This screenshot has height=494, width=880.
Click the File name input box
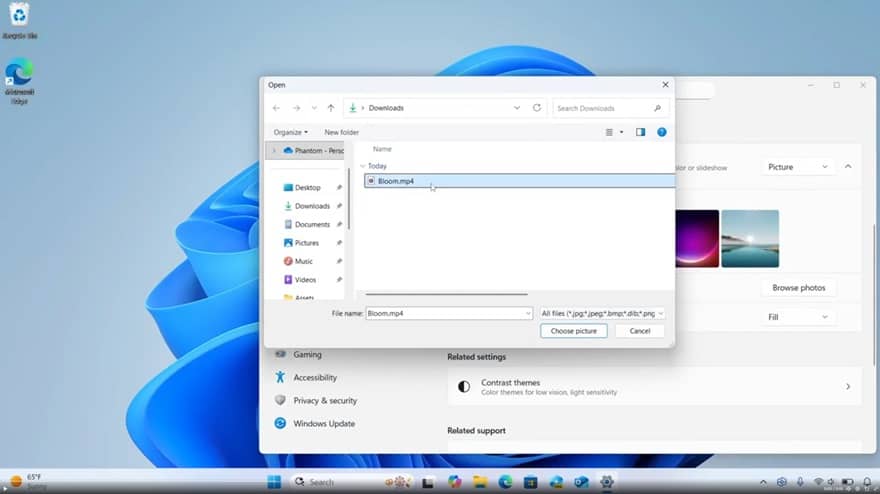click(444, 313)
